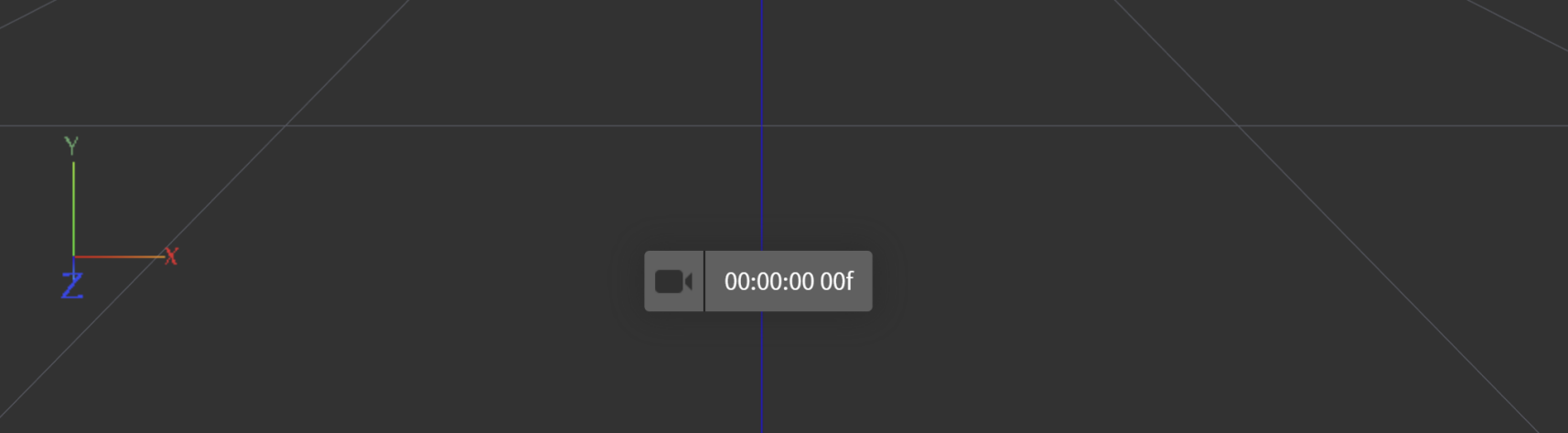This screenshot has height=433, width=1568.
Task: Click short grid line in top-right corner
Action: (x=1517, y=25)
